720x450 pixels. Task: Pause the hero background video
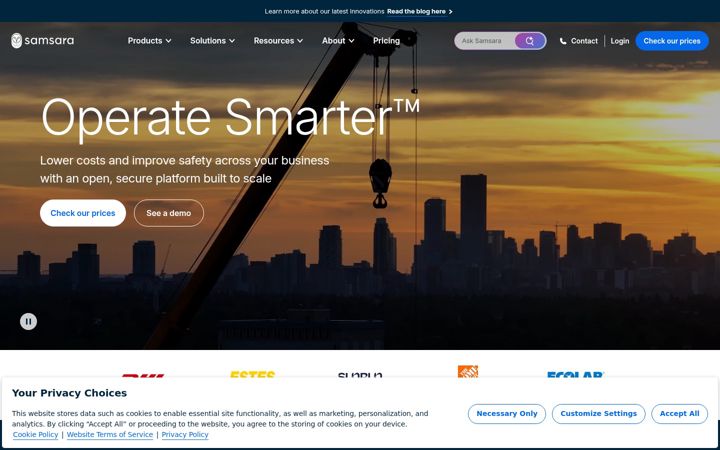(x=28, y=321)
